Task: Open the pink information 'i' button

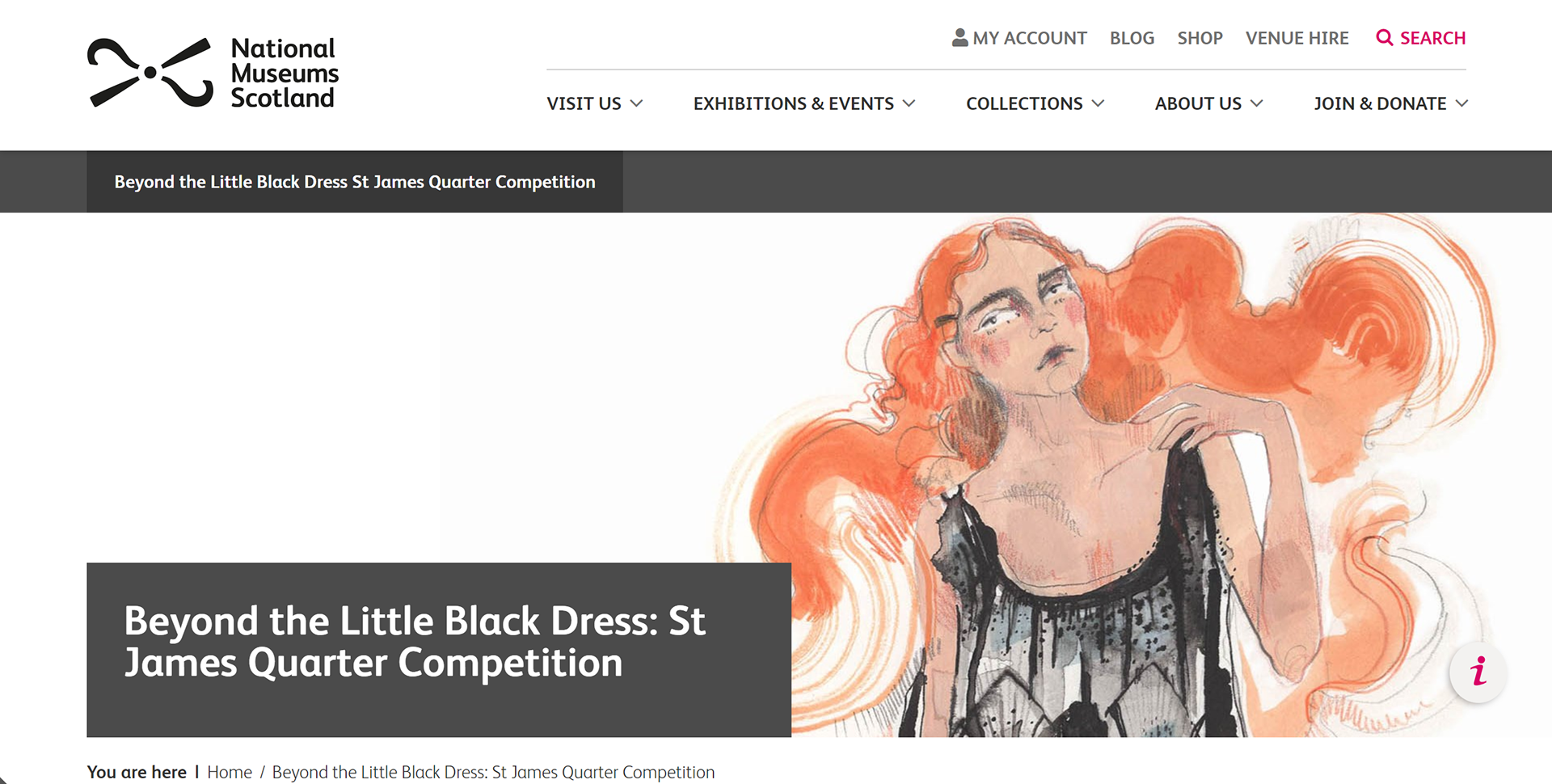Action: [1478, 672]
